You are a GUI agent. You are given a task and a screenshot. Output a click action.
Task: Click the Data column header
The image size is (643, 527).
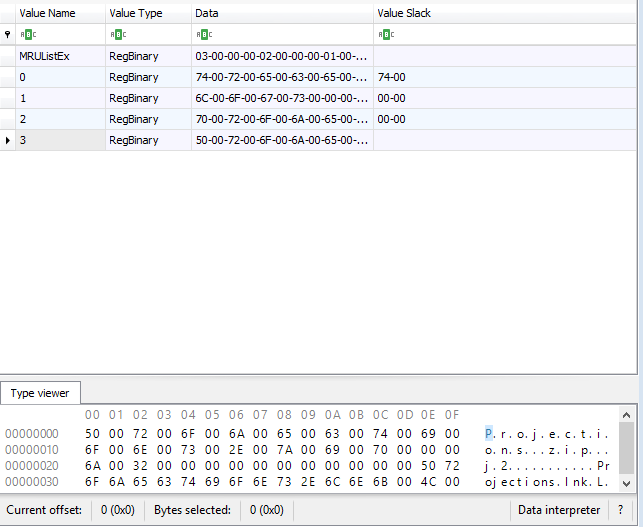[282, 13]
